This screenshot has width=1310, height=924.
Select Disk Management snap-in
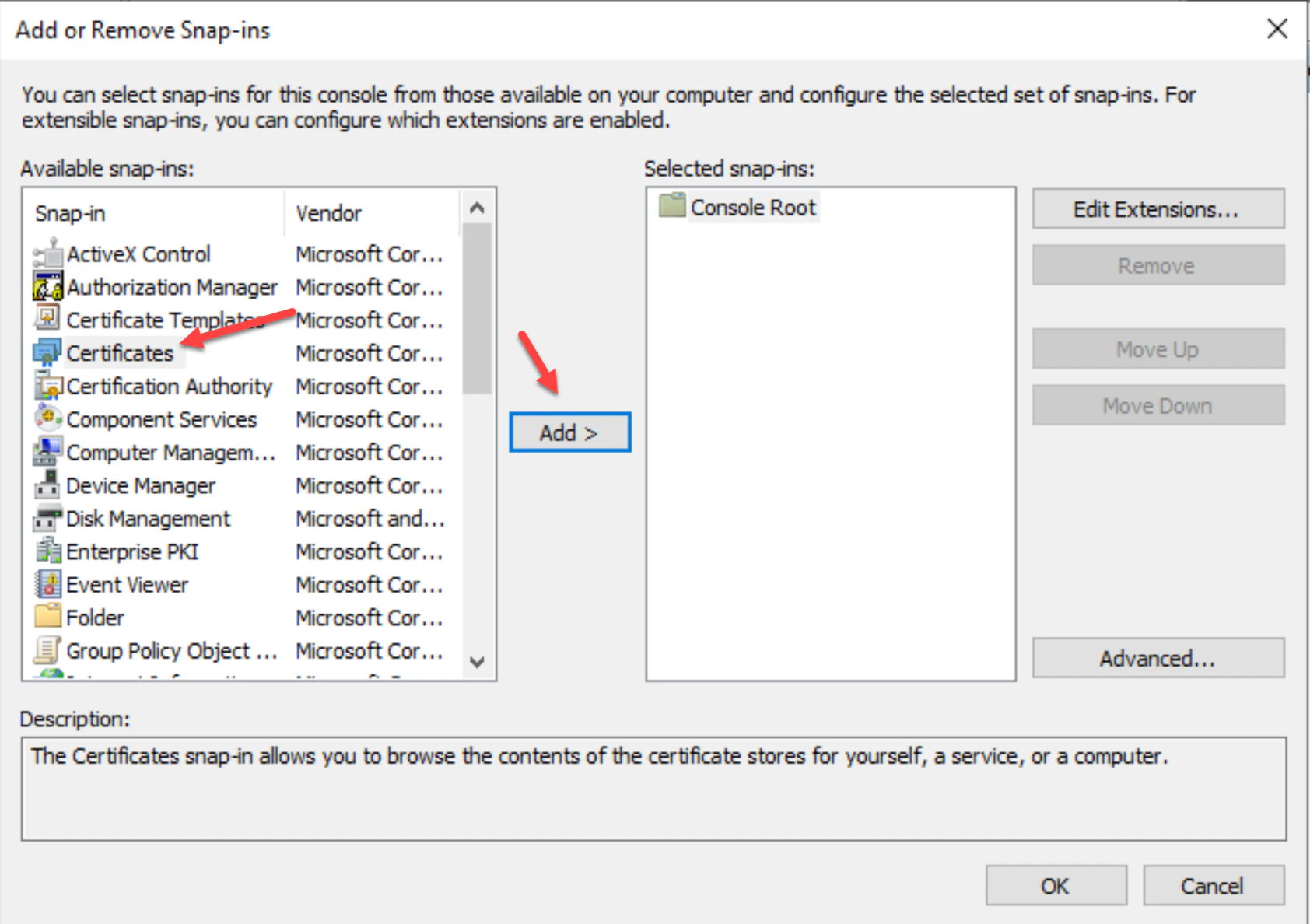click(x=148, y=518)
